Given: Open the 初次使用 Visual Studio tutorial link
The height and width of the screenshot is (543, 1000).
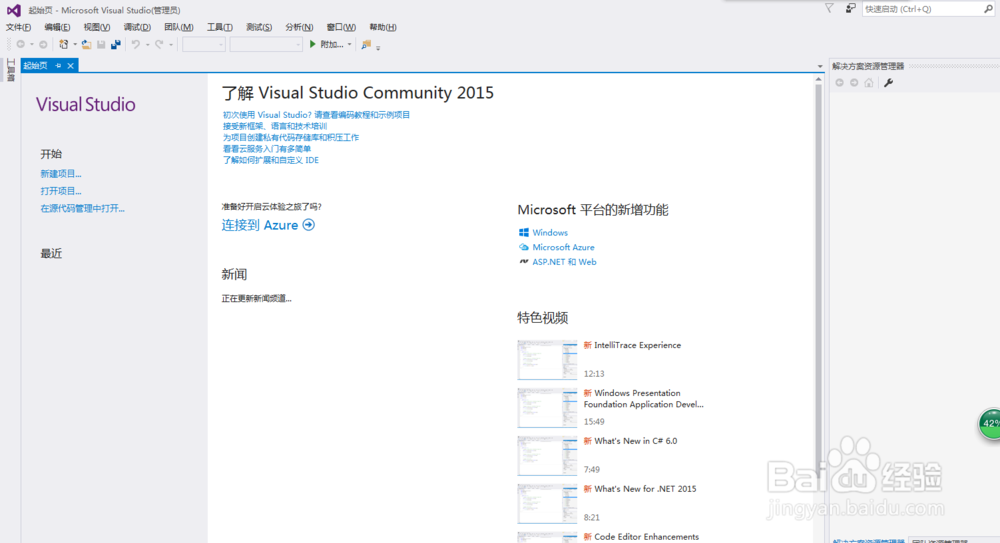Looking at the screenshot, I should 316,115.
